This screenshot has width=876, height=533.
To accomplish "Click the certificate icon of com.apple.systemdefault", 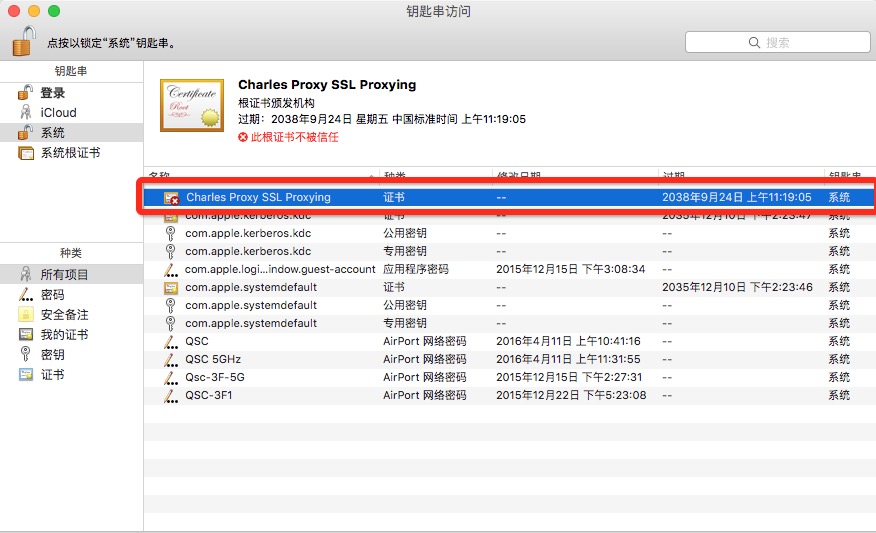I will click(170, 288).
